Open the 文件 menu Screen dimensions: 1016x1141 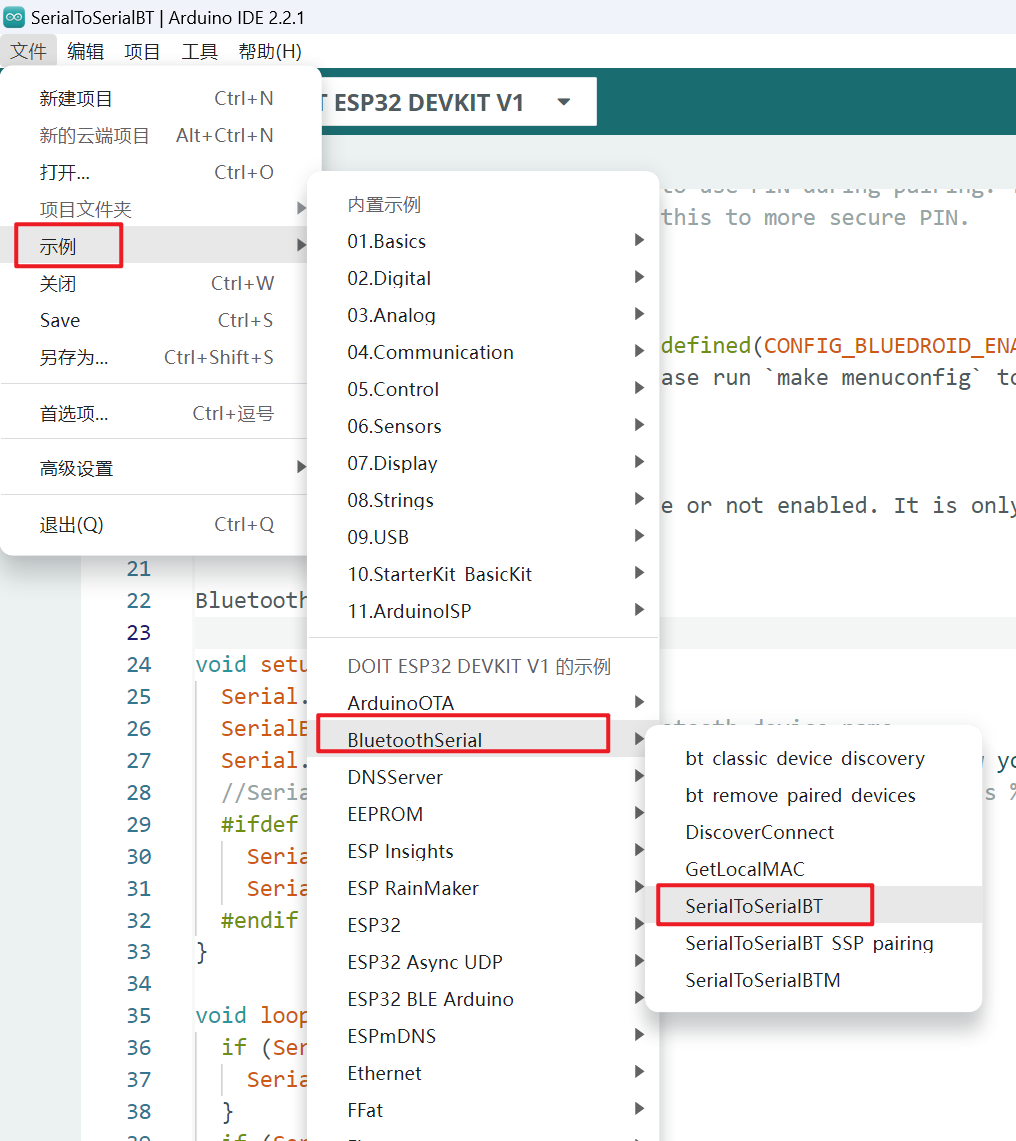click(28, 51)
